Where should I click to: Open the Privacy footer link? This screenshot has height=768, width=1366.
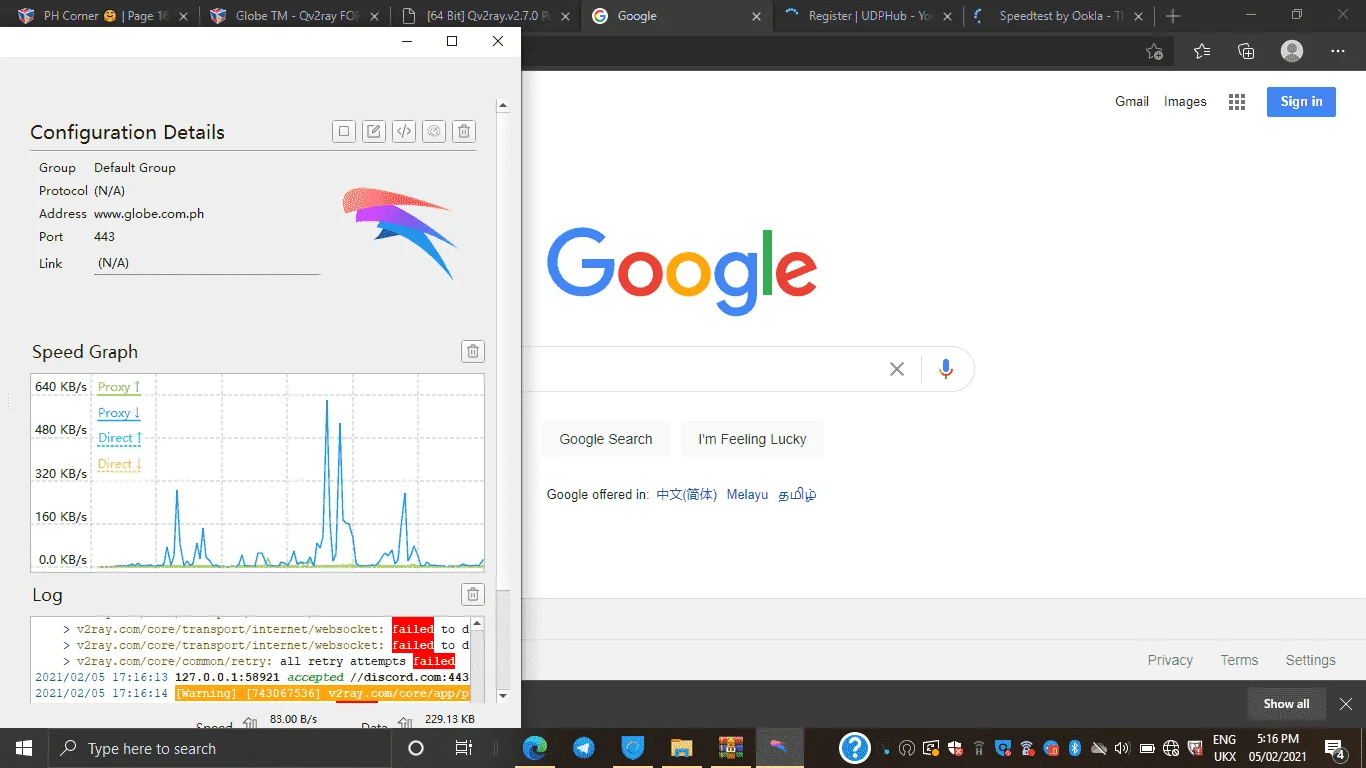pyautogui.click(x=1170, y=660)
